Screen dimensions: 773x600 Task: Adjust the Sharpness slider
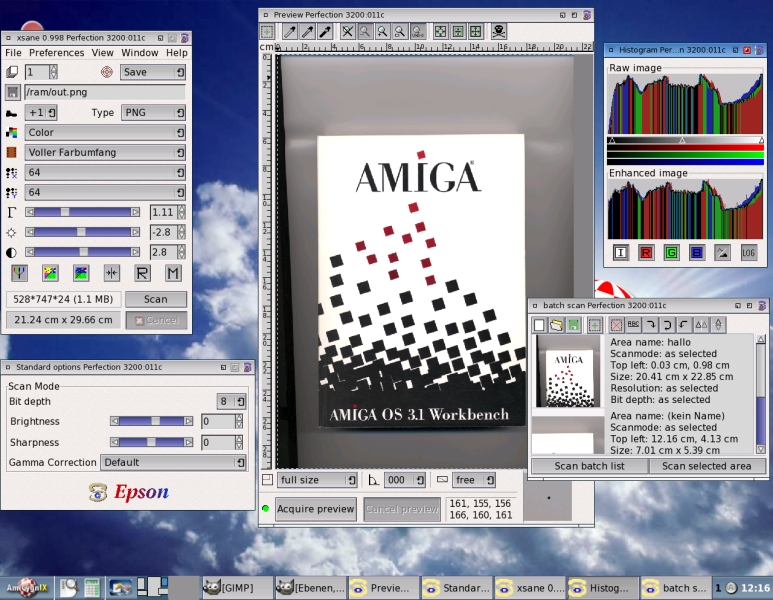click(151, 442)
